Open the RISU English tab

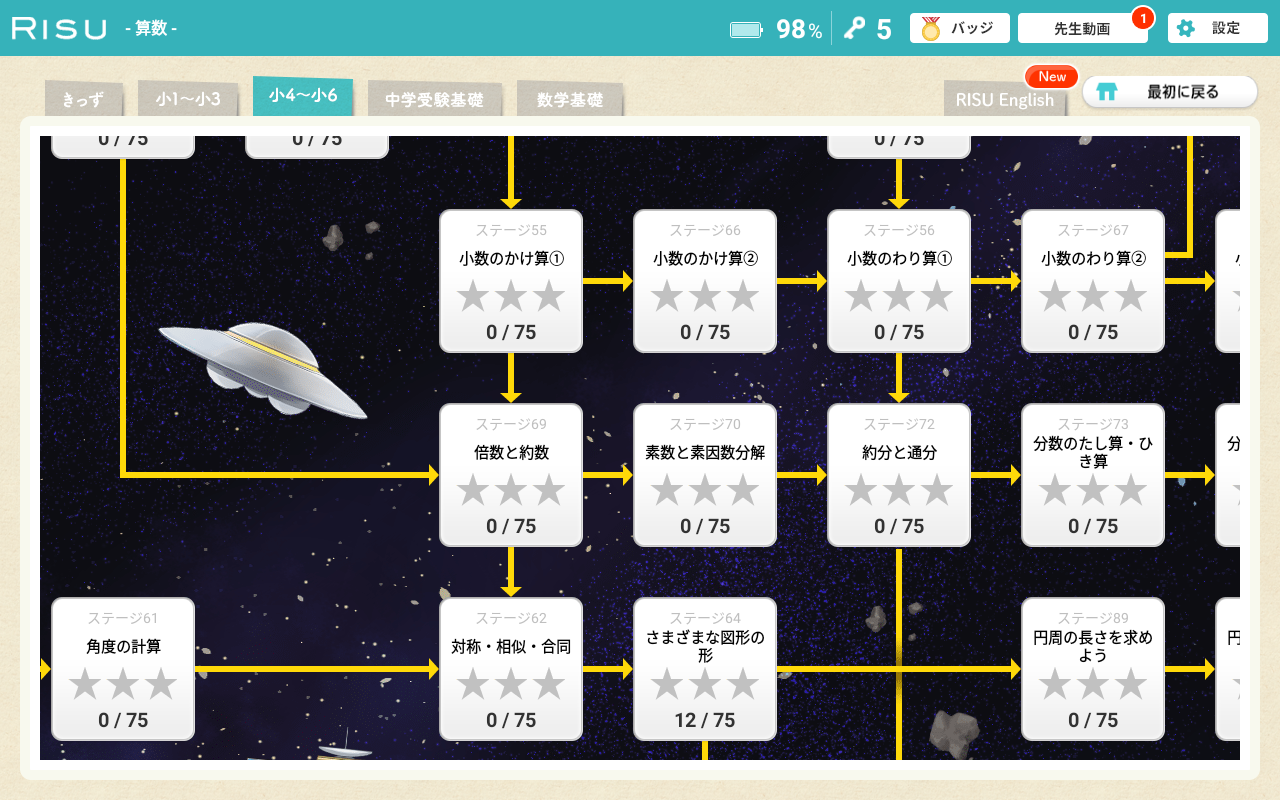1004,100
